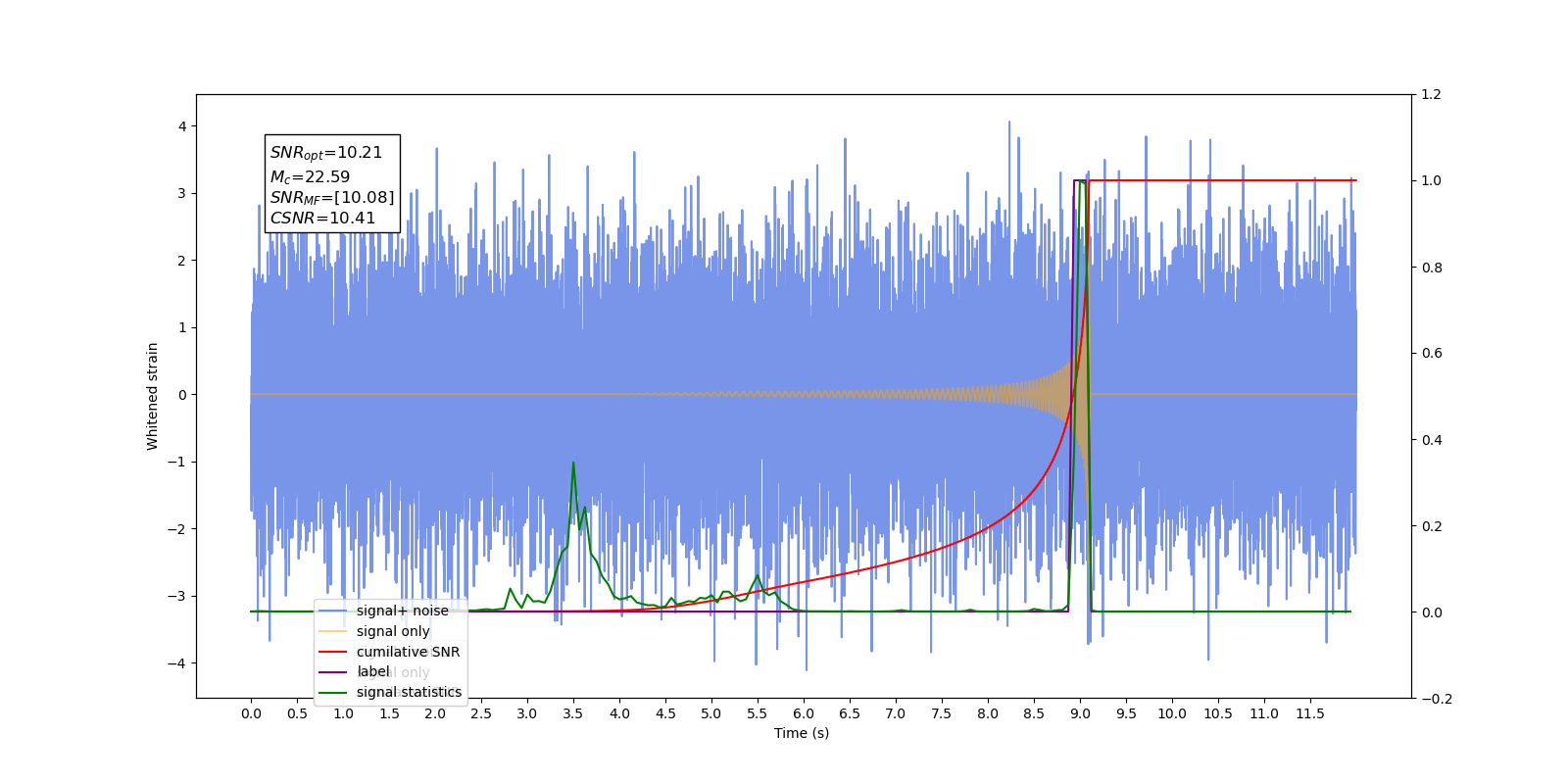Screen dimensions: 1568x784
Task: Click the SNR opt=10.21 annotation line
Action: tap(326, 153)
